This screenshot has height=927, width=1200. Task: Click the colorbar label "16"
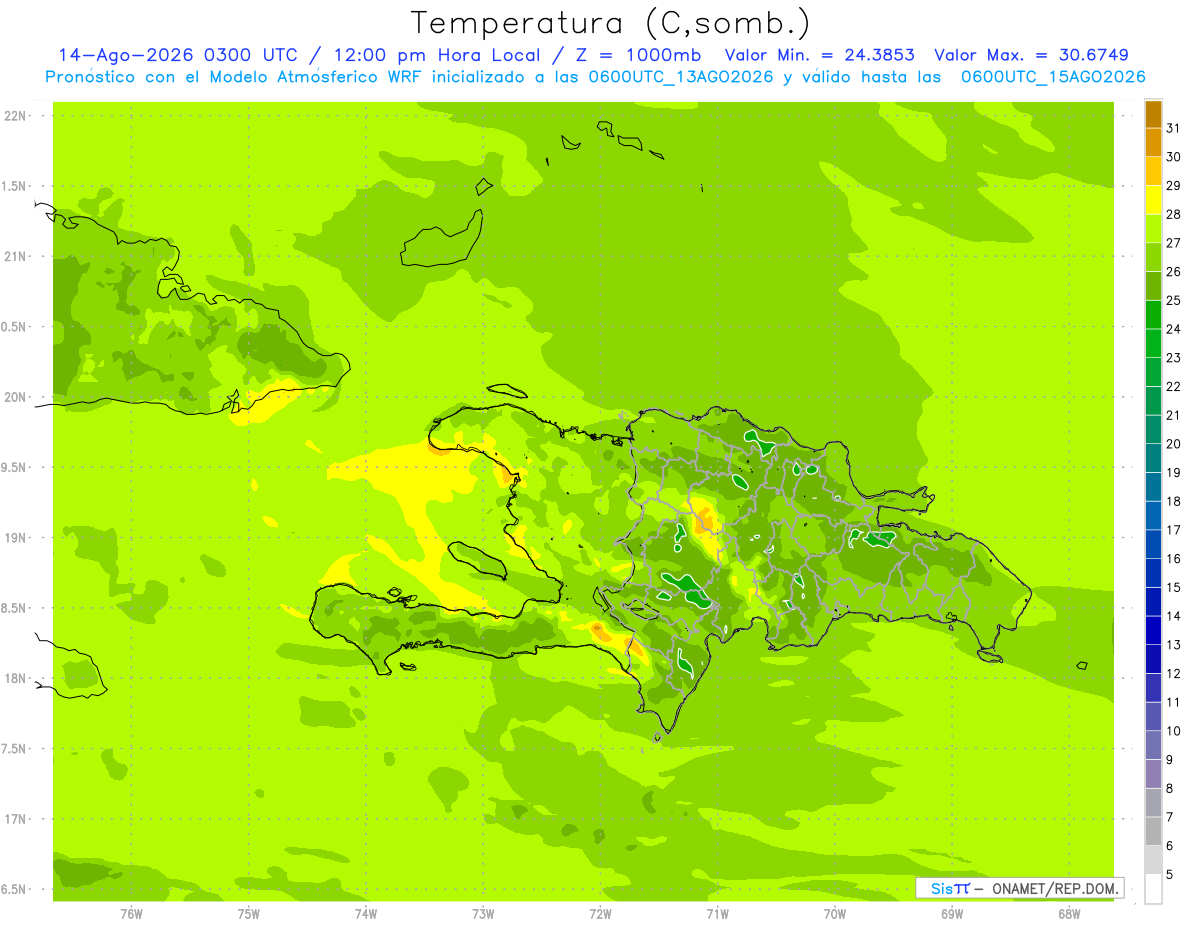[x=1174, y=559]
